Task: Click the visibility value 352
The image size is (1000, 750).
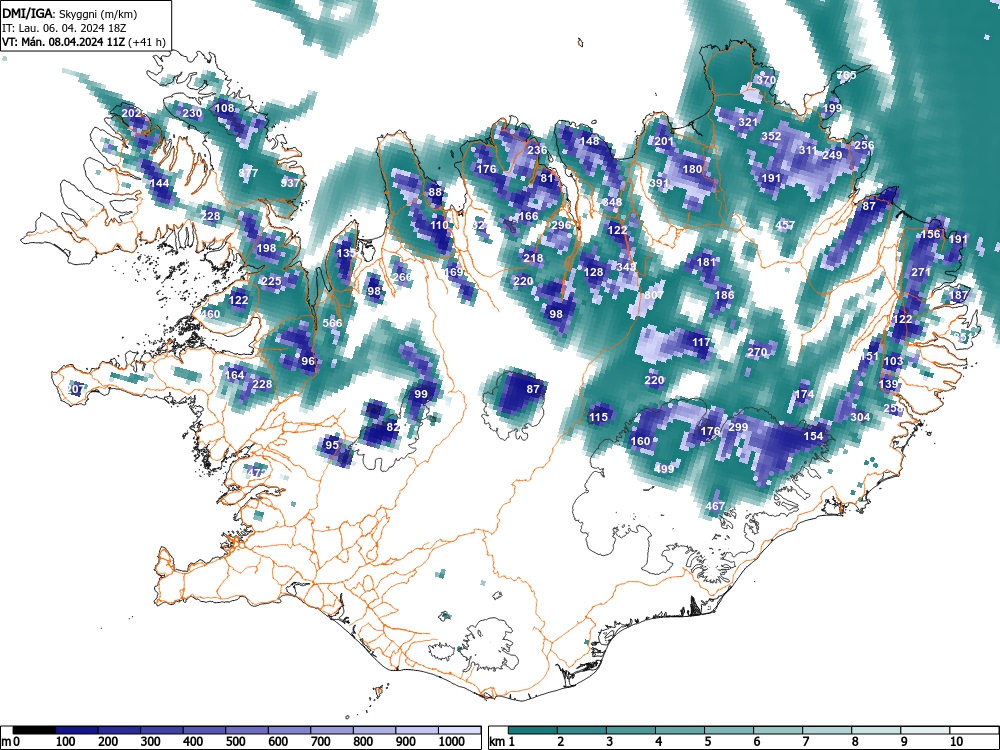Action: pyautogui.click(x=771, y=136)
